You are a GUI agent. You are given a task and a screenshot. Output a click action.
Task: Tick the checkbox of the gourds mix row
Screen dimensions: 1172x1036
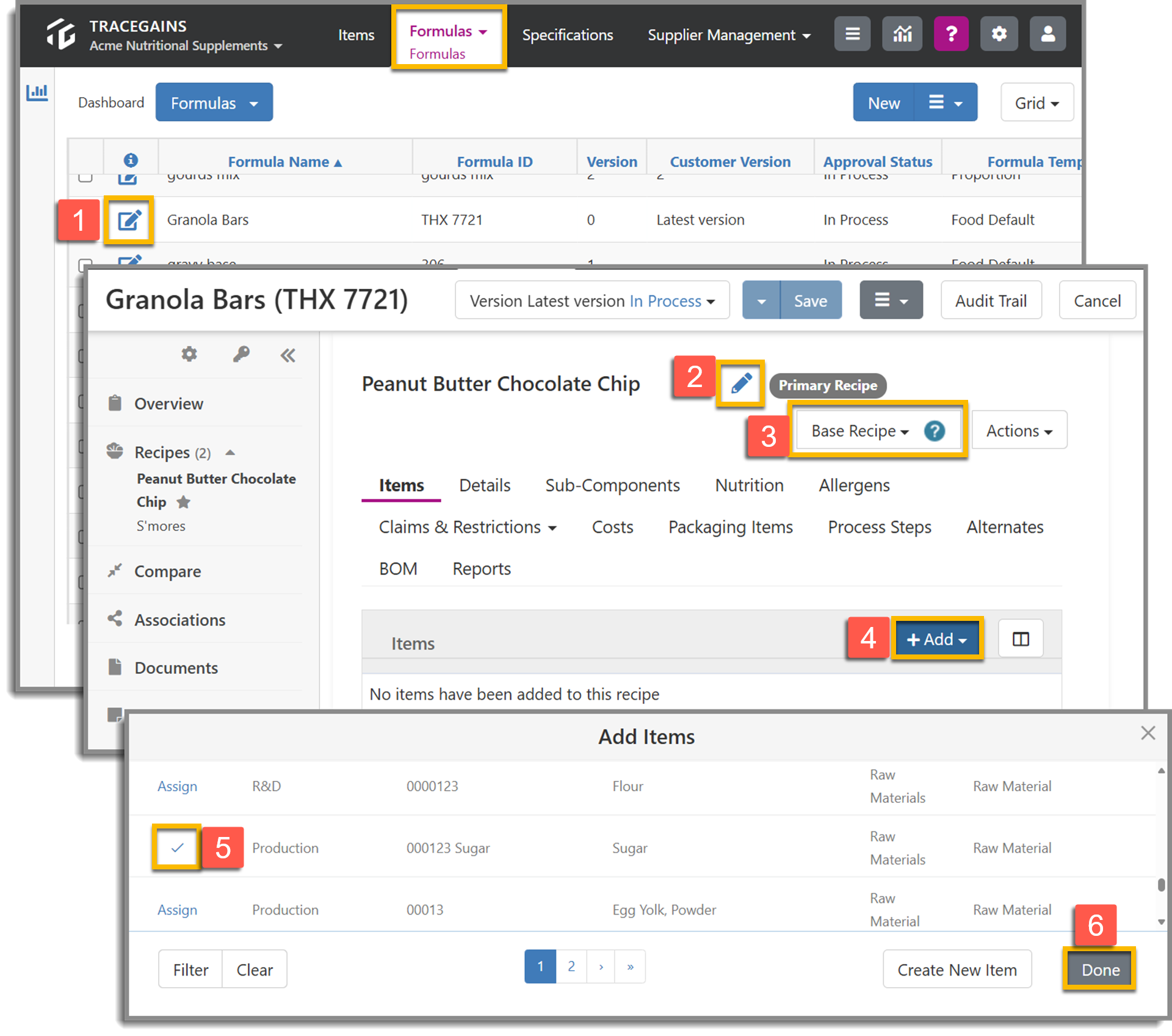85,177
